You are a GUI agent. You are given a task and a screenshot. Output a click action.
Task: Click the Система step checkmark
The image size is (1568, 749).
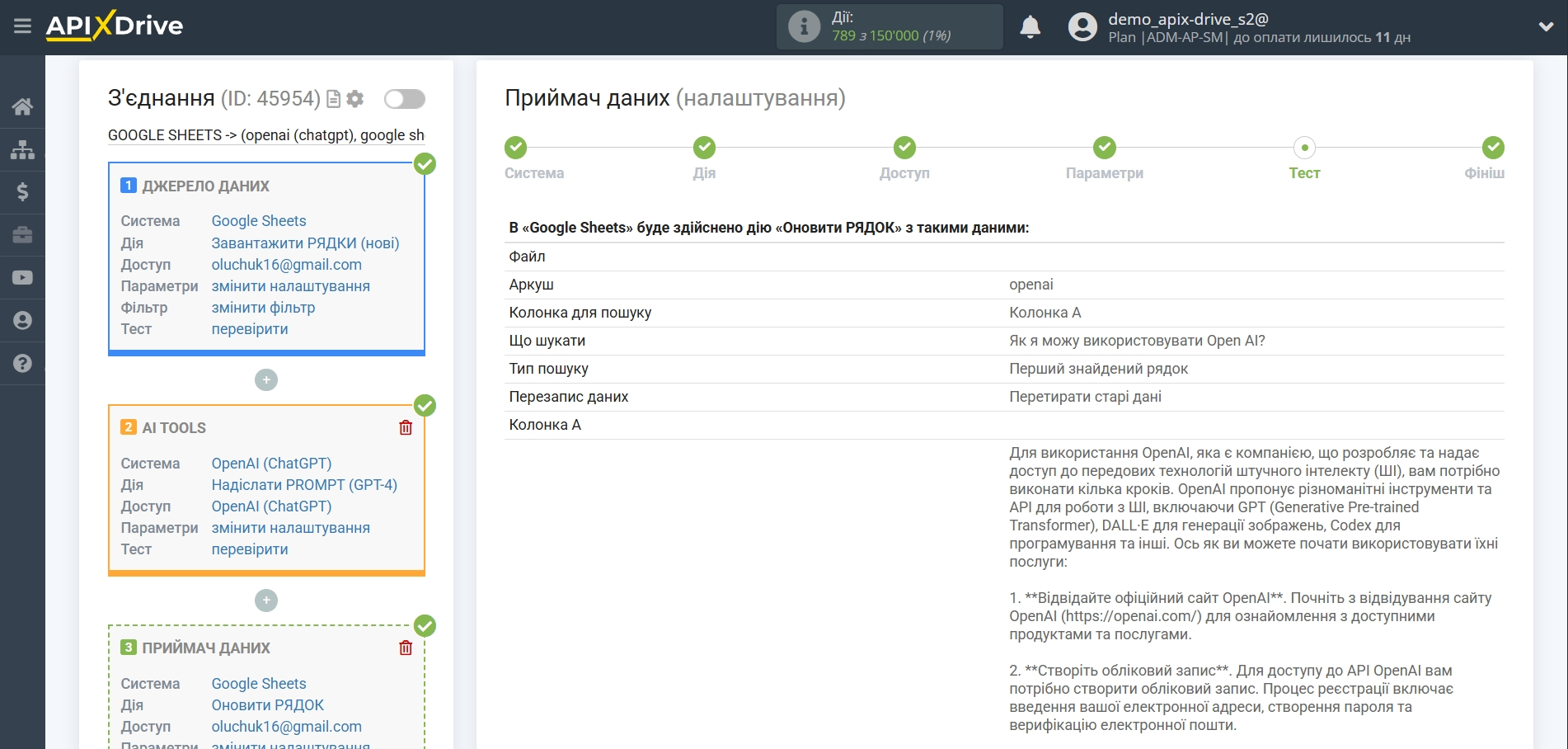pos(516,148)
